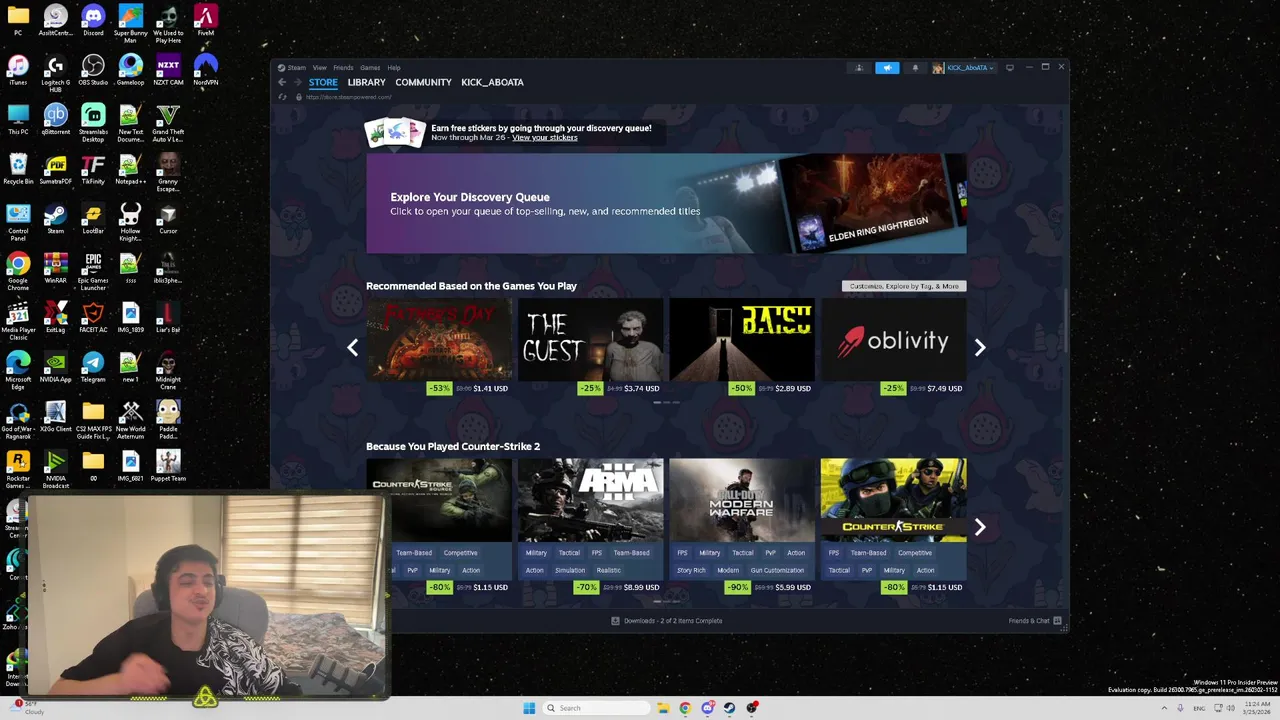1280x720 pixels.
Task: Select the FiveM desktop shortcut
Action: point(206,20)
